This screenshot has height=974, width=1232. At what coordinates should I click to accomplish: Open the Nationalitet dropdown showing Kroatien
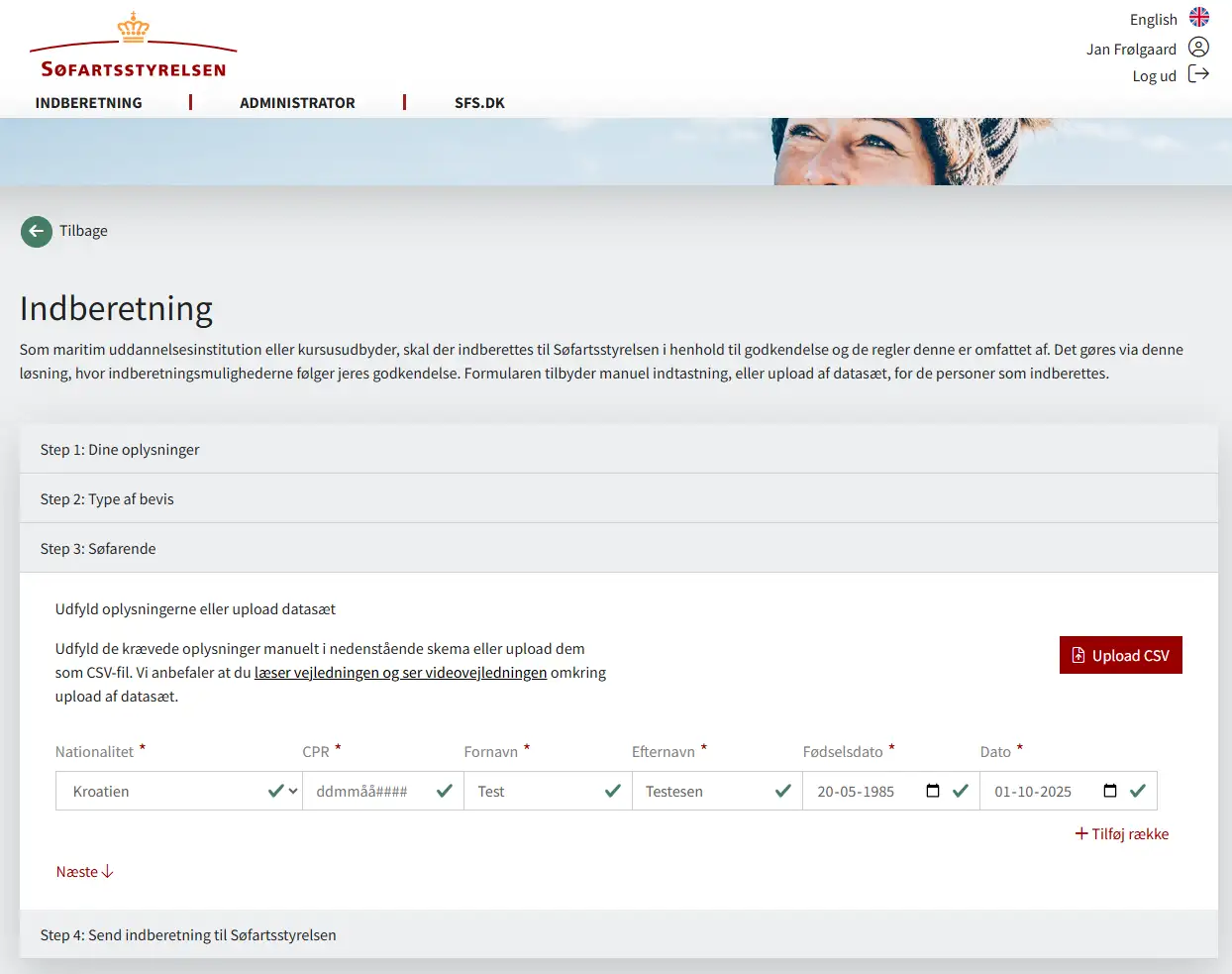[178, 792]
